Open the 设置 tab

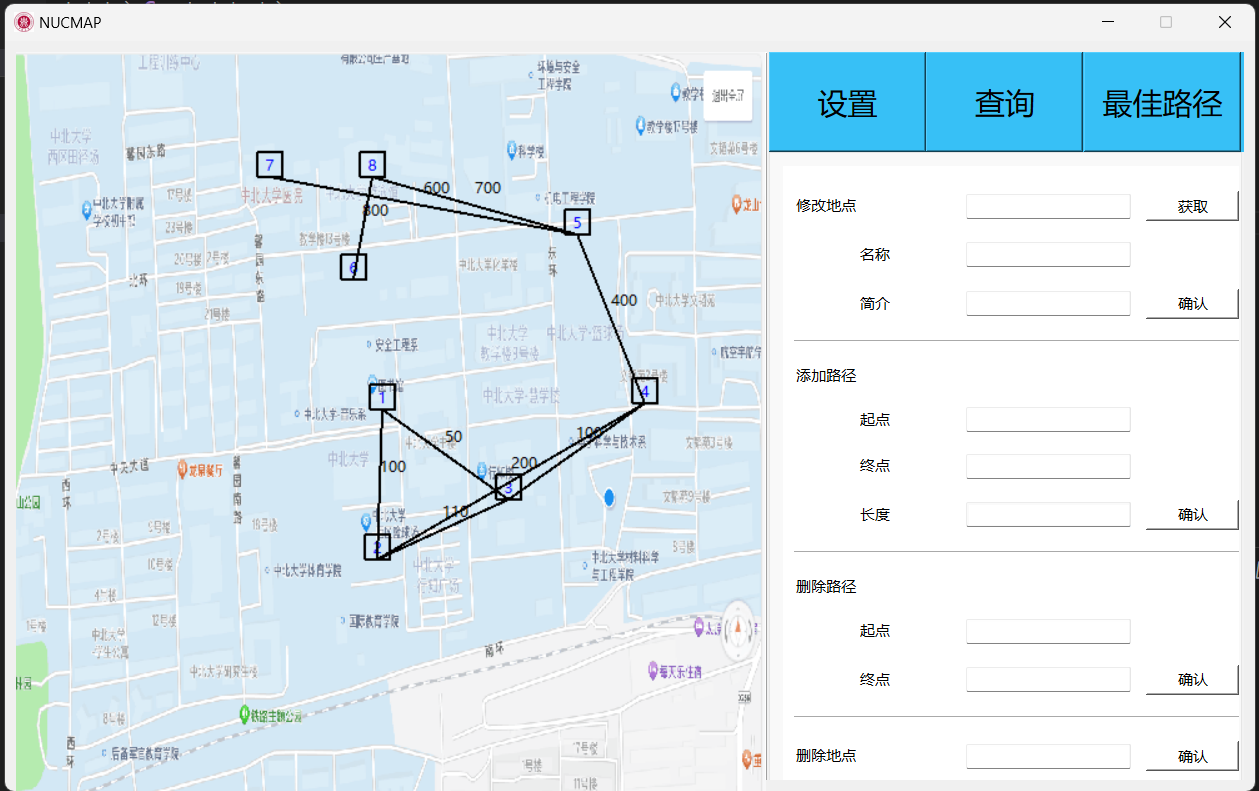point(847,103)
